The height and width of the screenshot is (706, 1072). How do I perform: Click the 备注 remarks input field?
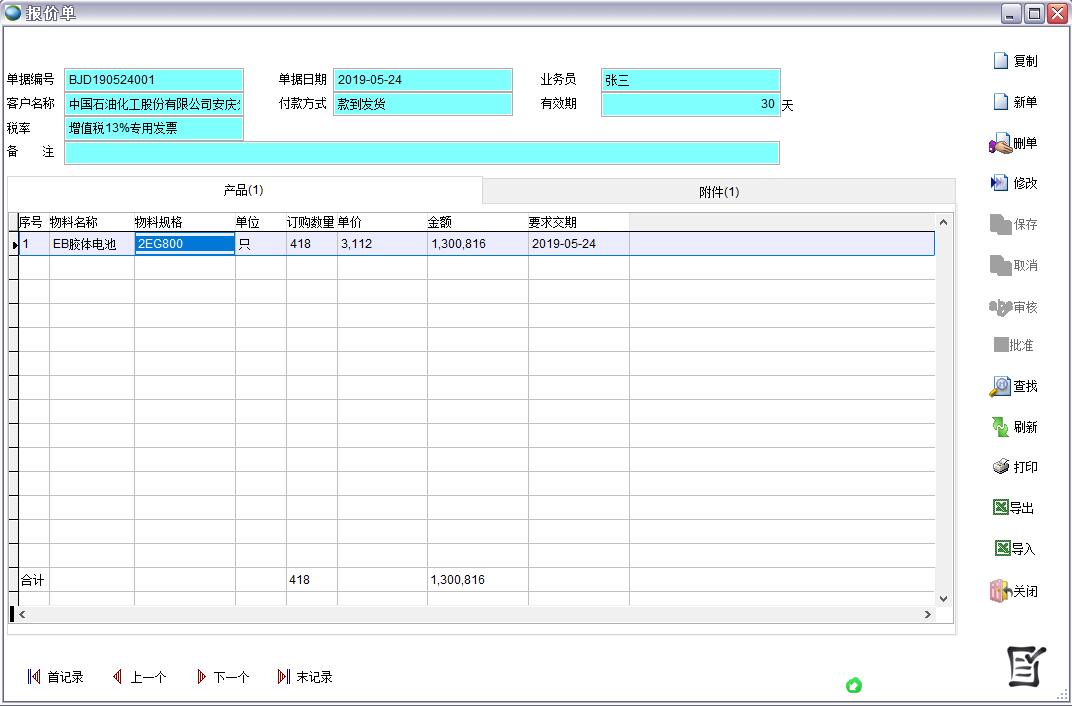pyautogui.click(x=421, y=153)
